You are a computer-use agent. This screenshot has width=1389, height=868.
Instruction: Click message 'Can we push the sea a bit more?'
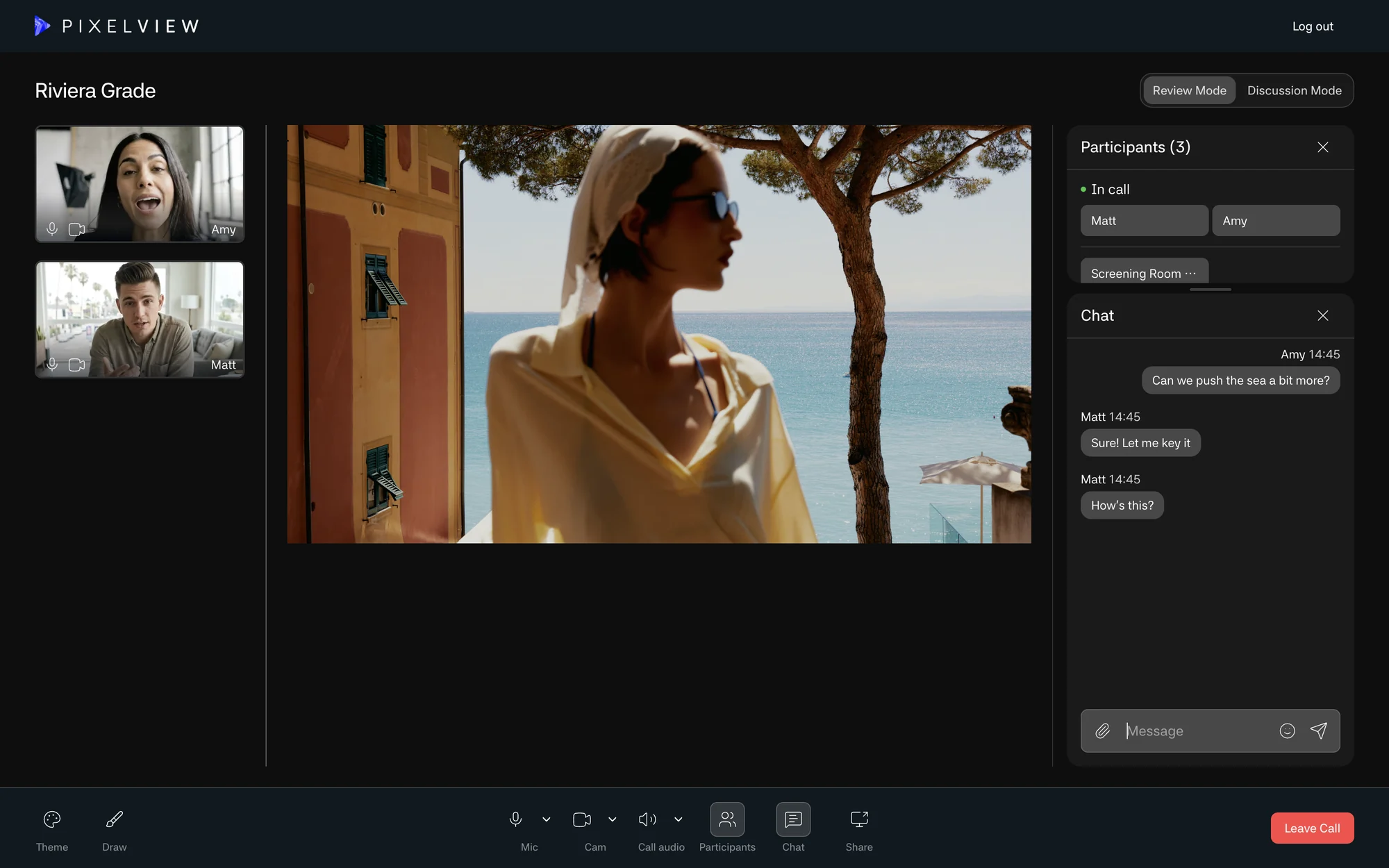pos(1241,381)
